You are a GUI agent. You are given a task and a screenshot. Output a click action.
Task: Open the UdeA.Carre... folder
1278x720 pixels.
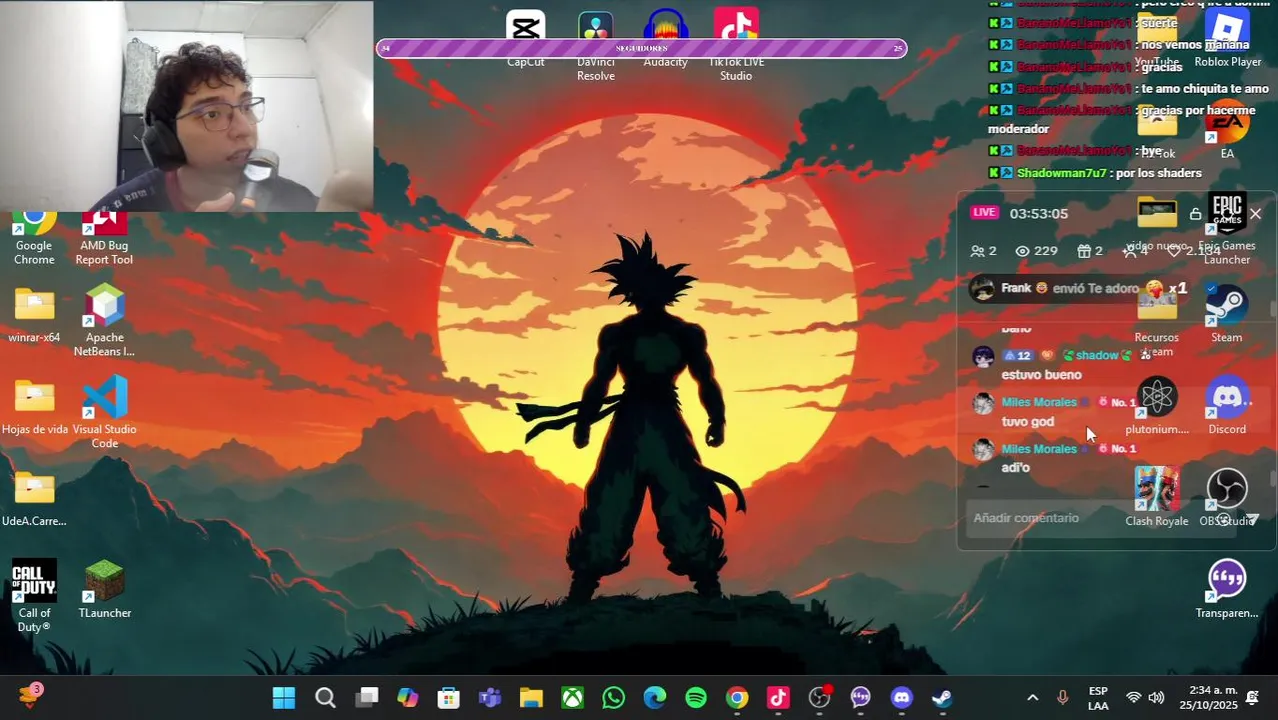[x=34, y=499]
